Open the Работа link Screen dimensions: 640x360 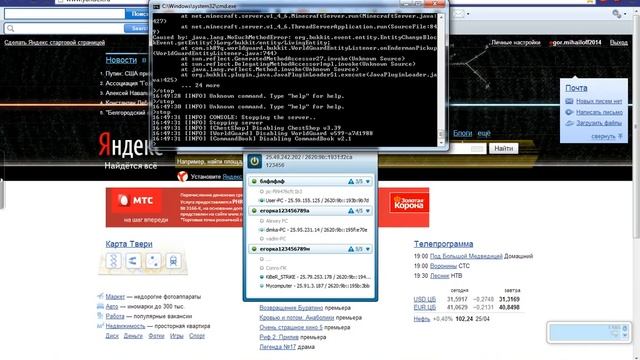click(115, 316)
